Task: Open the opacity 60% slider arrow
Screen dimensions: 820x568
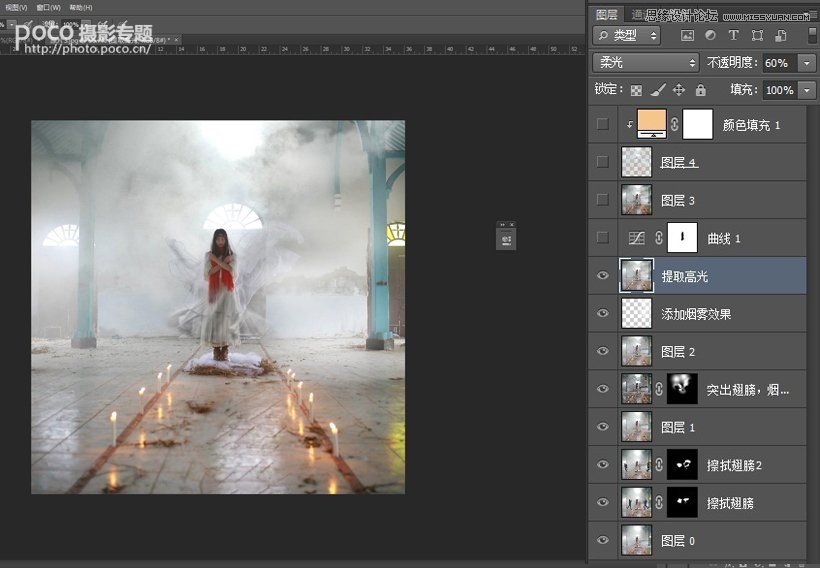Action: [x=807, y=63]
